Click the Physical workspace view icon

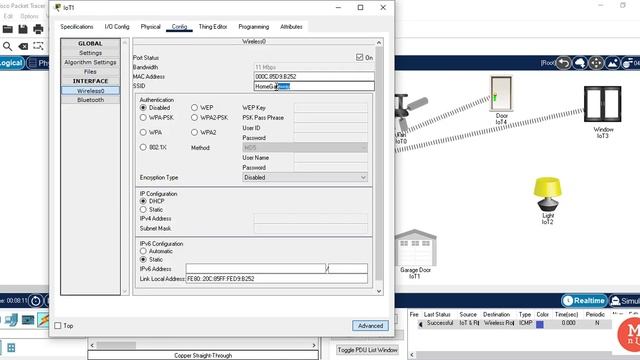[38, 63]
